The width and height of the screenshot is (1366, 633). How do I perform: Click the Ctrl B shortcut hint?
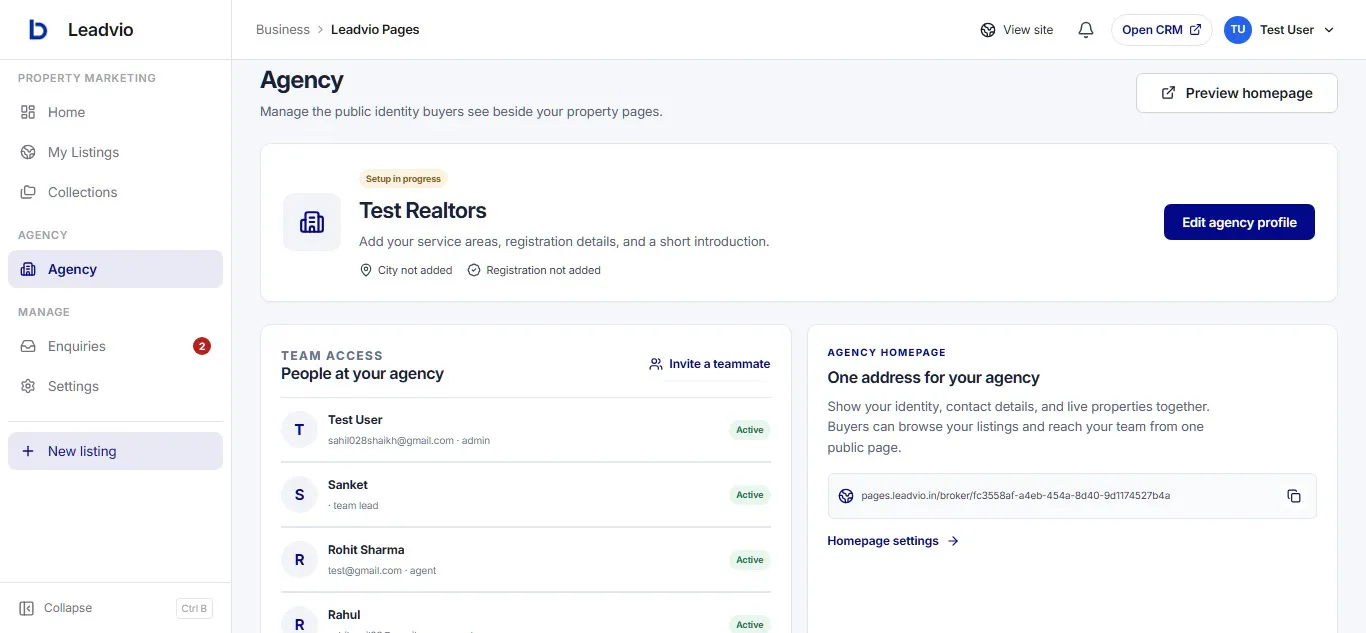click(194, 608)
